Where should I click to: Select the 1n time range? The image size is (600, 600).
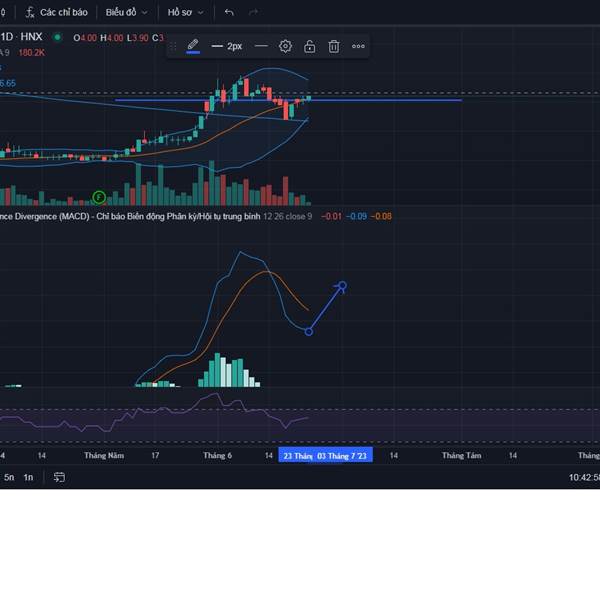point(28,477)
